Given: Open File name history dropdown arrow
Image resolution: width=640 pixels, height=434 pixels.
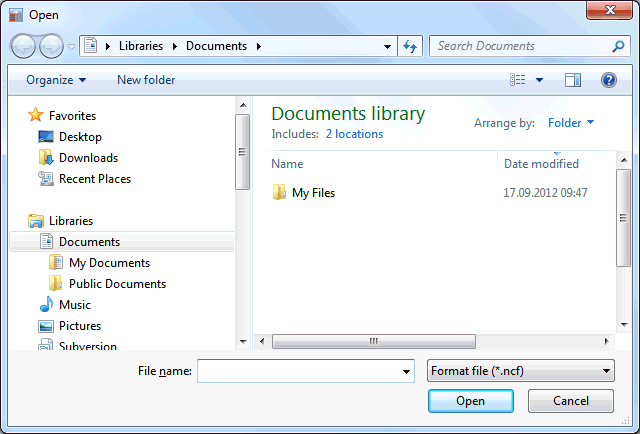Looking at the screenshot, I should (406, 372).
